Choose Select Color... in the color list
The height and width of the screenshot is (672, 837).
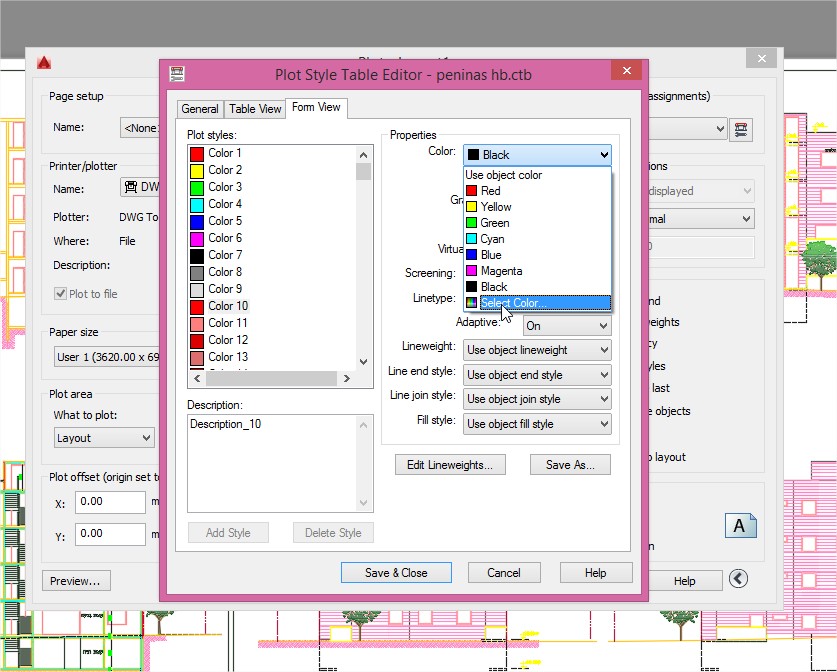point(537,303)
